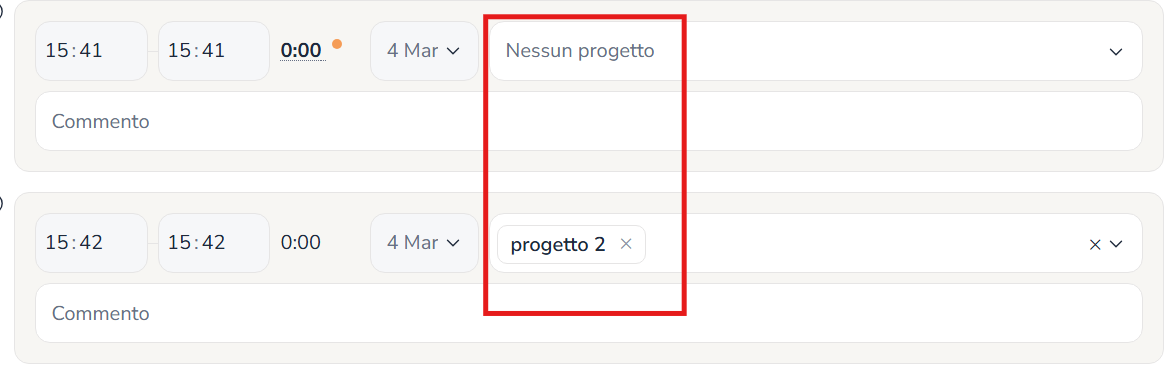Select the progetto 2 tag chip
The height and width of the screenshot is (372, 1172).
pos(558,244)
